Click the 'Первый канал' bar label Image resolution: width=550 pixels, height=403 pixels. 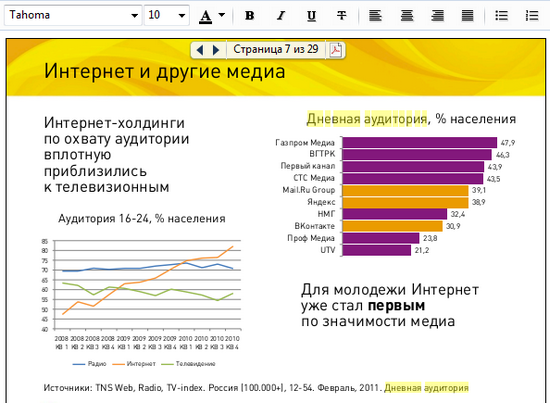pyautogui.click(x=308, y=166)
